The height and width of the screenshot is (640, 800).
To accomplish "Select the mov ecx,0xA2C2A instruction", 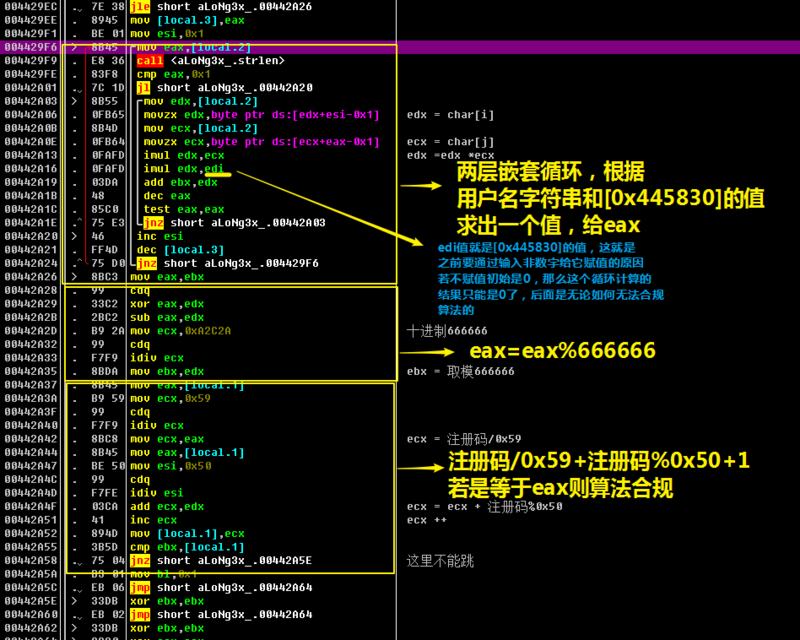I will point(180,331).
